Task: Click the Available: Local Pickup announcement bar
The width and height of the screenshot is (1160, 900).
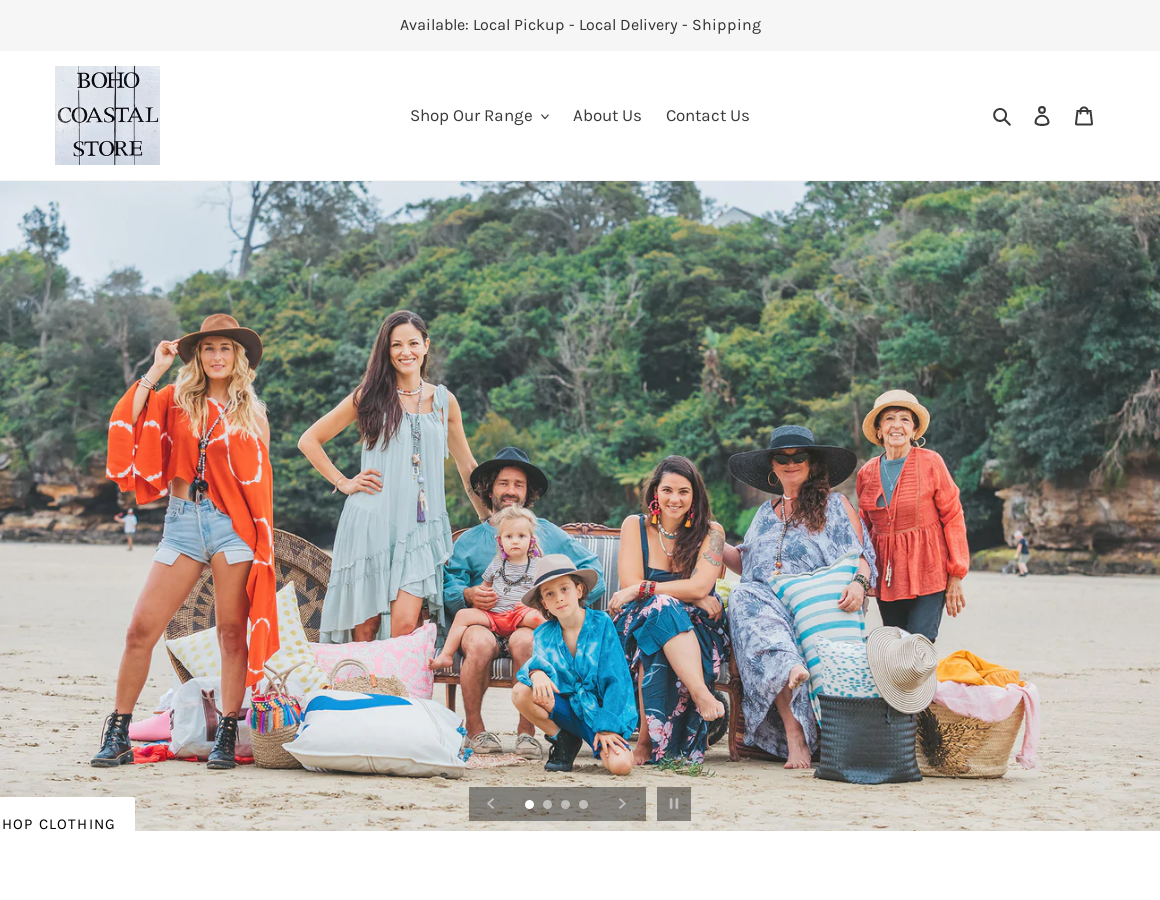Action: 580,25
